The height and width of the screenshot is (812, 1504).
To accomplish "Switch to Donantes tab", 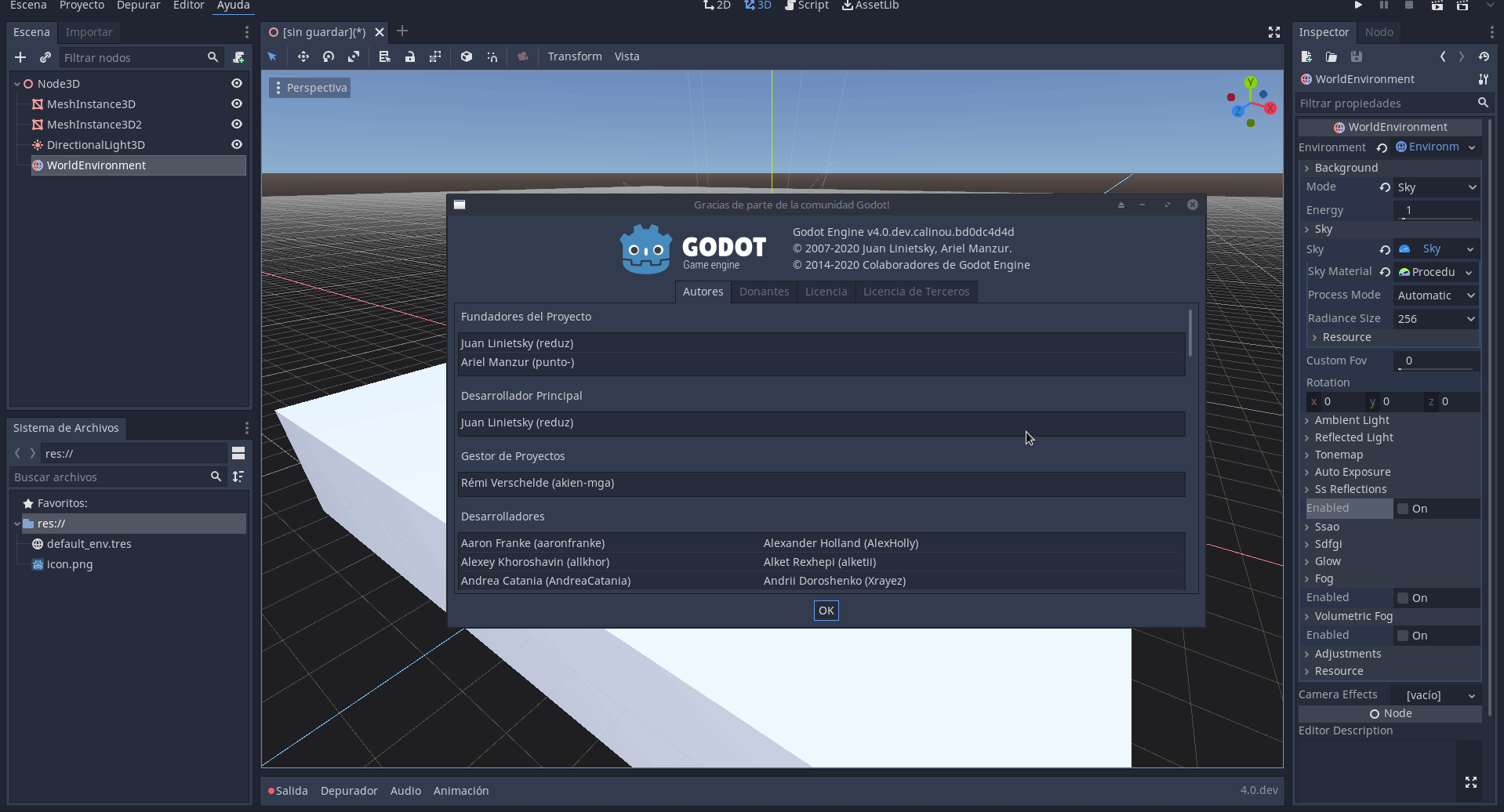I will pyautogui.click(x=764, y=292).
